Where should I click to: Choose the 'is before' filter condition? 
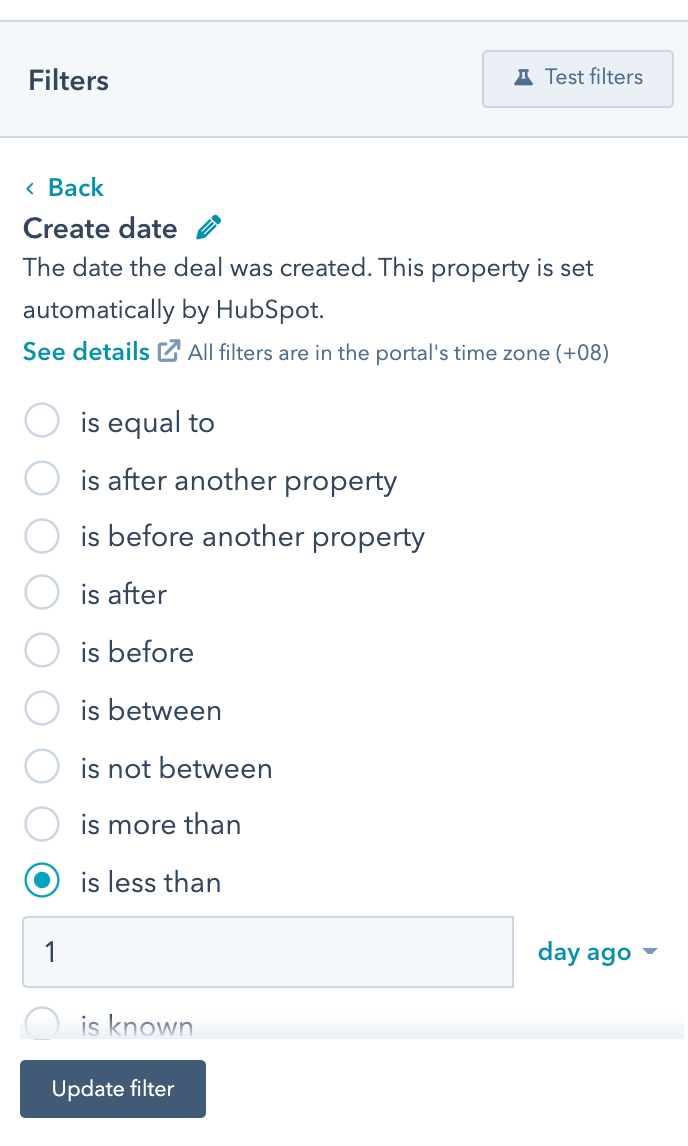[x=42, y=650]
